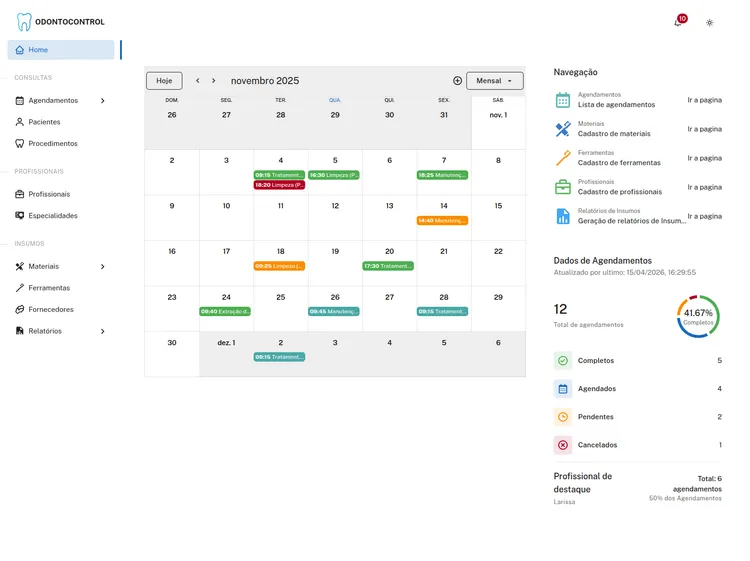750x561 pixels.
Task: Open the notifications bell with badge 10
Action: click(680, 21)
